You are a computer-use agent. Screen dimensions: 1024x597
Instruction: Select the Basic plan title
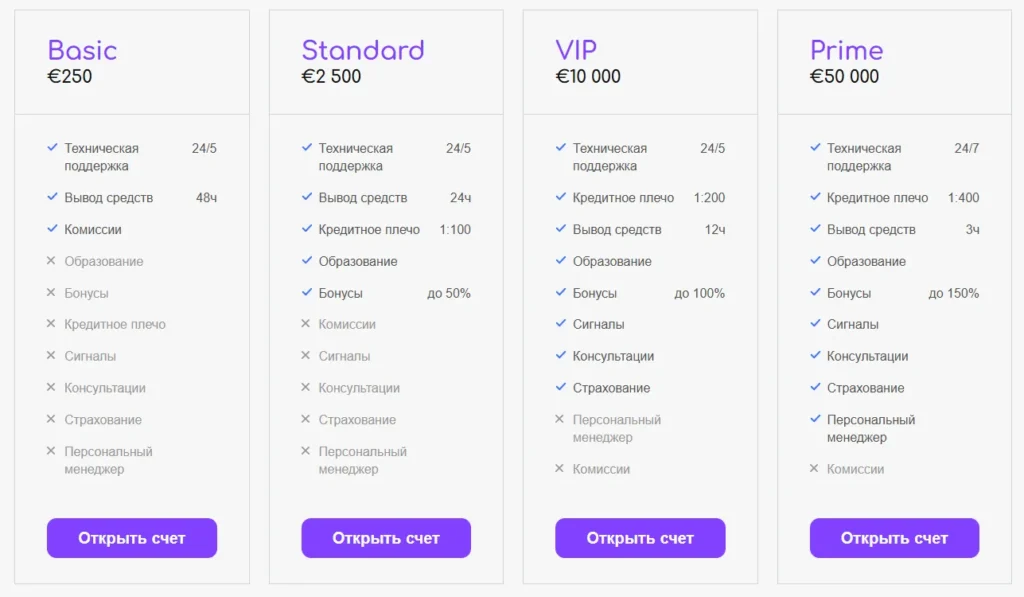[x=82, y=50]
